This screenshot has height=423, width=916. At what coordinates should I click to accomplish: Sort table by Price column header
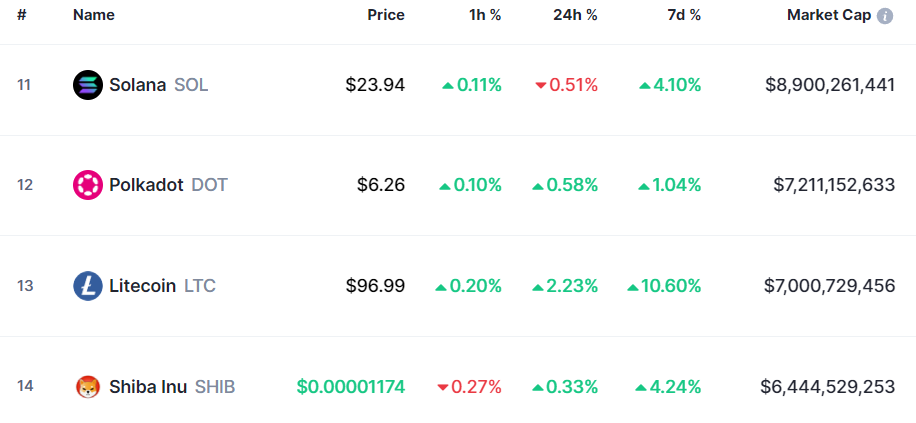tap(386, 15)
